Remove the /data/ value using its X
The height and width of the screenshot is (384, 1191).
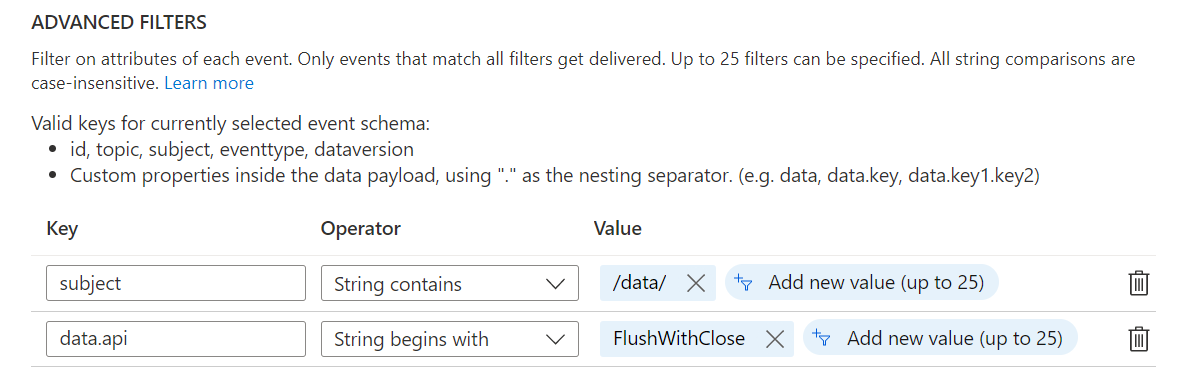click(x=696, y=284)
